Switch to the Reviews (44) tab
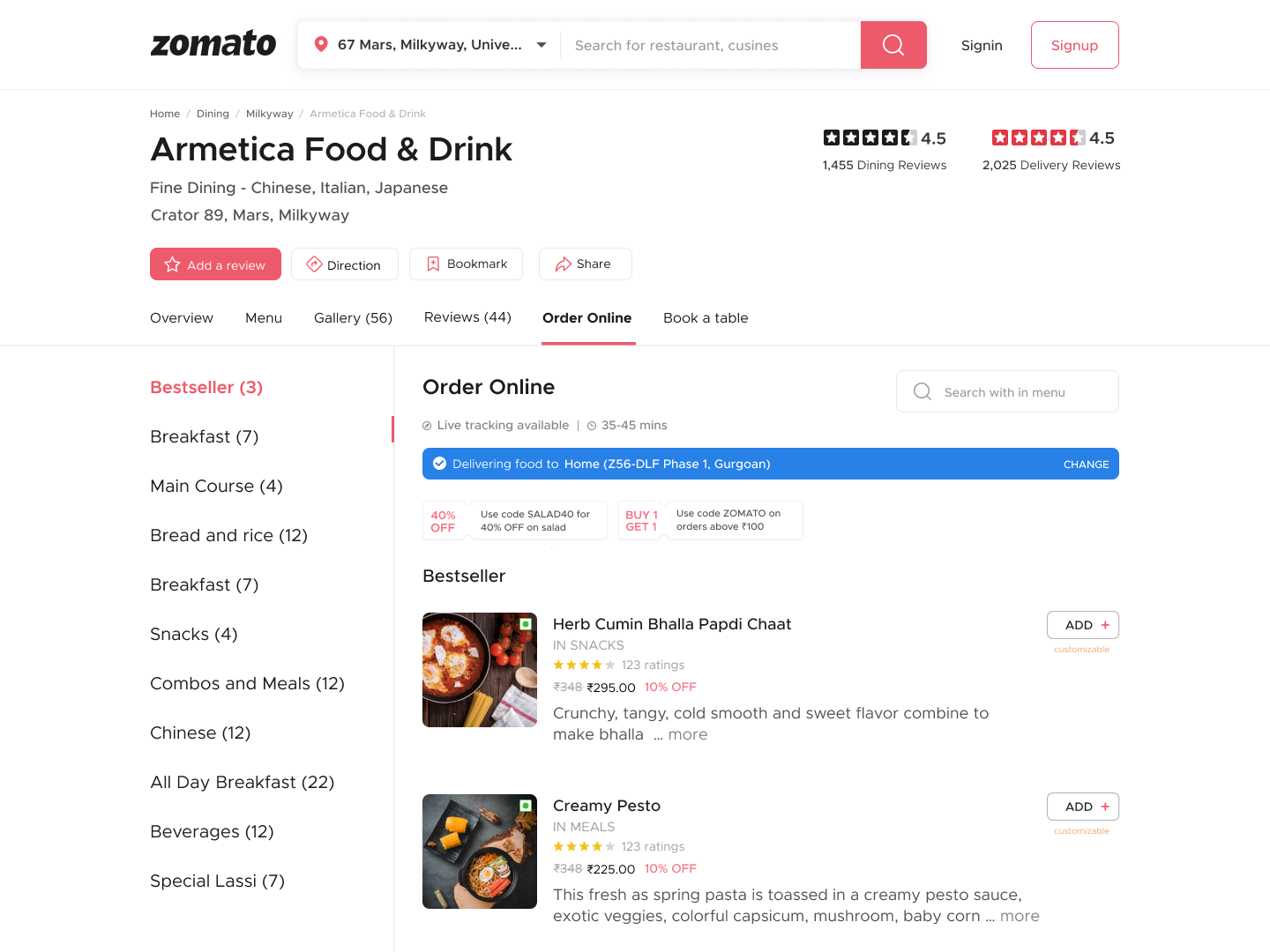 pos(467,317)
